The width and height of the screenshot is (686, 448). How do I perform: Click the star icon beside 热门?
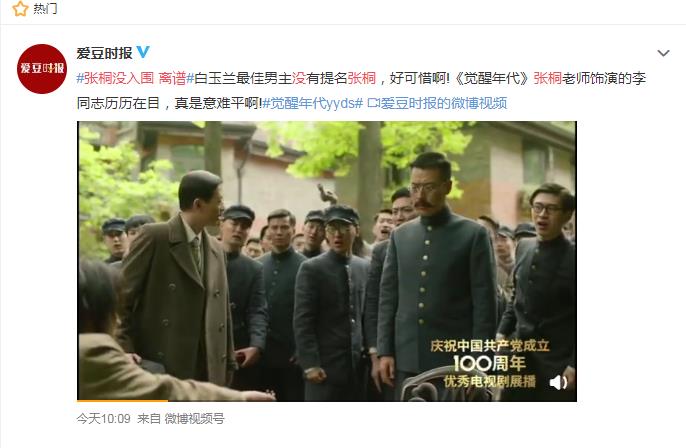20,8
